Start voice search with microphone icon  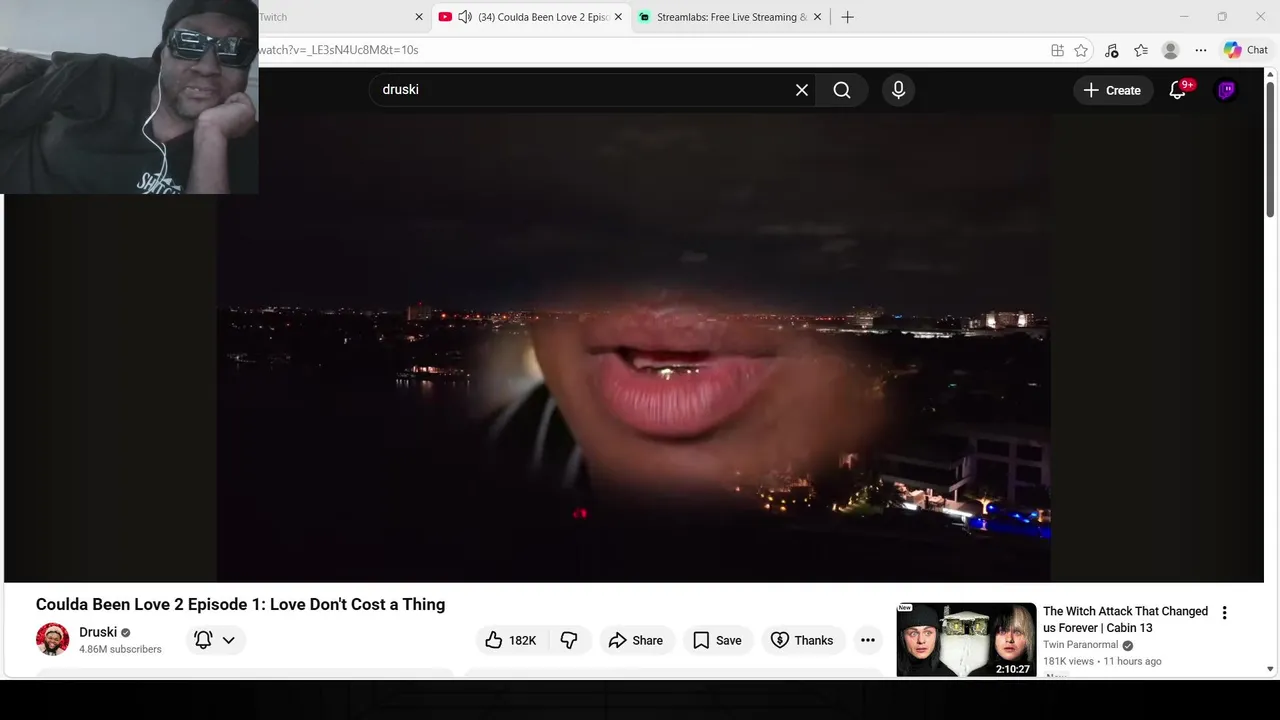coord(898,90)
